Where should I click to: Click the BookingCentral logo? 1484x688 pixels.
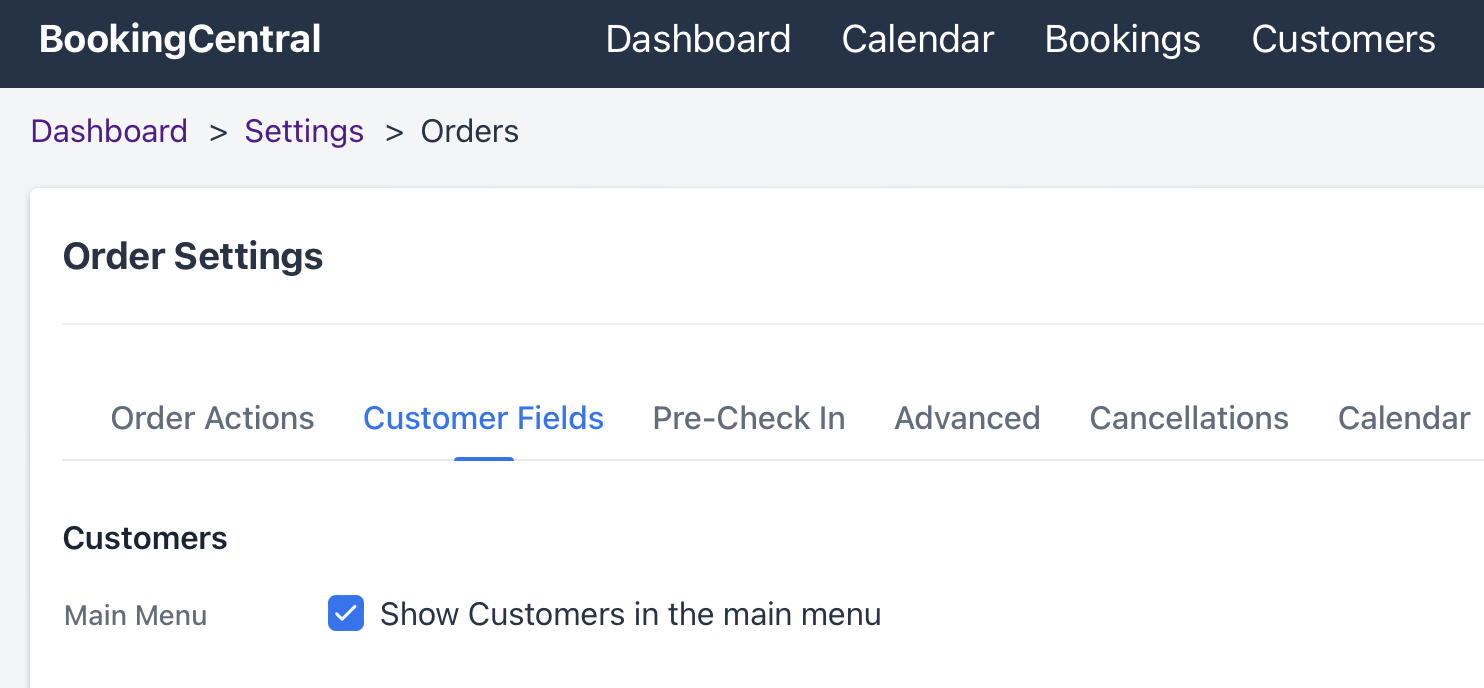click(x=180, y=39)
